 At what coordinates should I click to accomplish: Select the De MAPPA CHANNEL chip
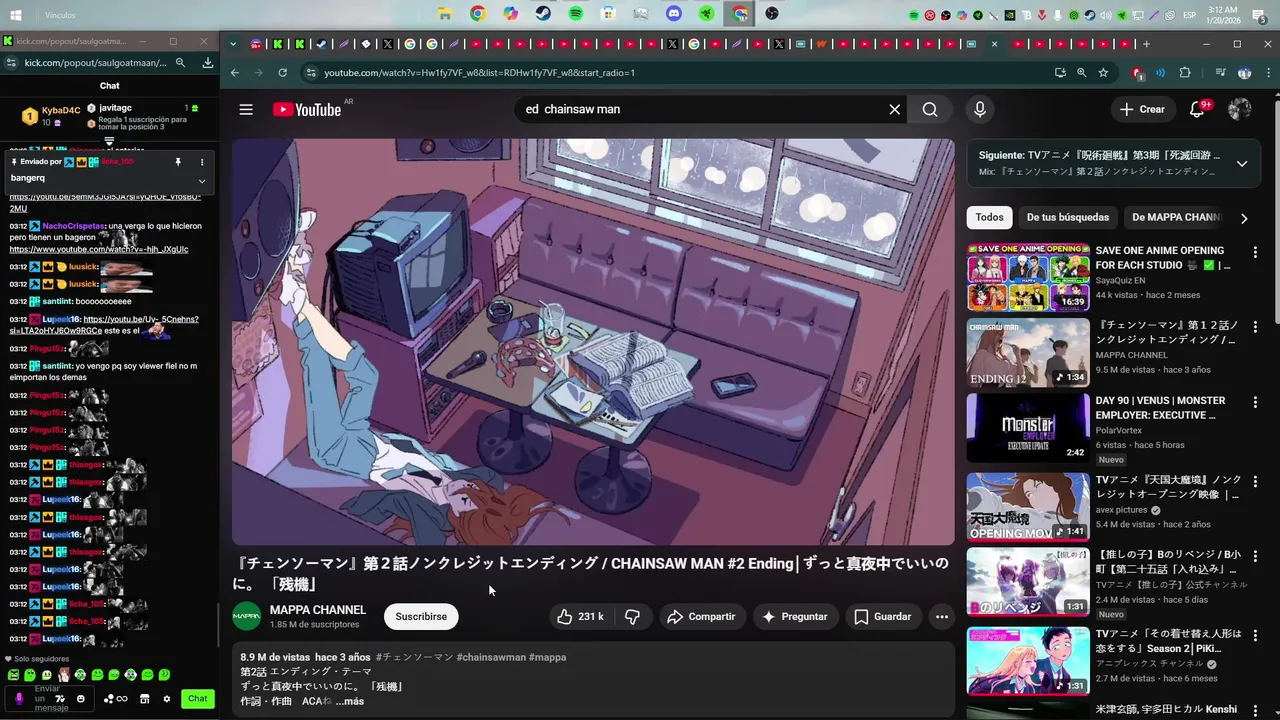coord(1176,217)
